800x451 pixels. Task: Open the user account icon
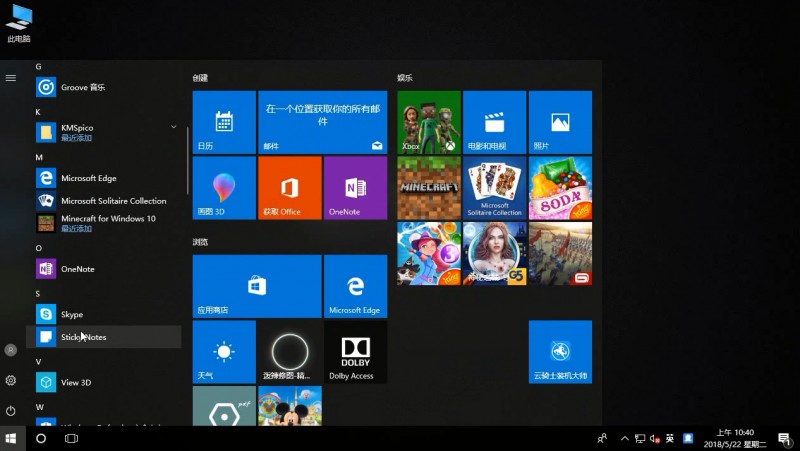pyautogui.click(x=11, y=350)
